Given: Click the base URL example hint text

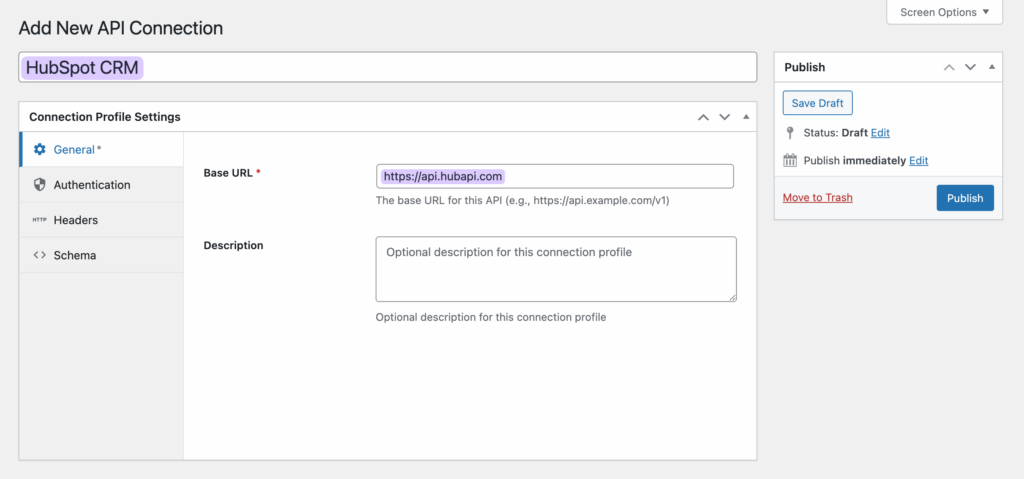Looking at the screenshot, I should 523,201.
